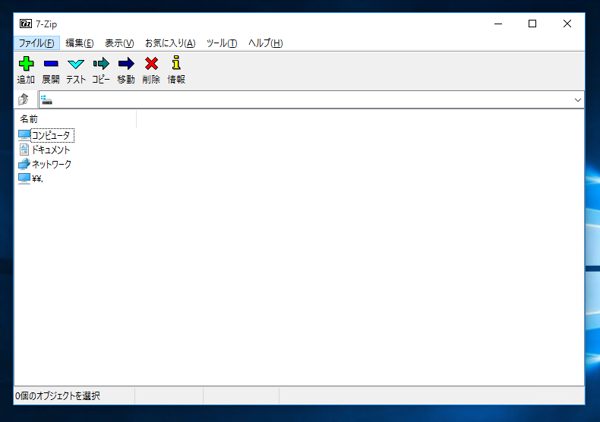The width and height of the screenshot is (600, 422).
Task: Sort by the 名前 column header
Action: pos(75,119)
